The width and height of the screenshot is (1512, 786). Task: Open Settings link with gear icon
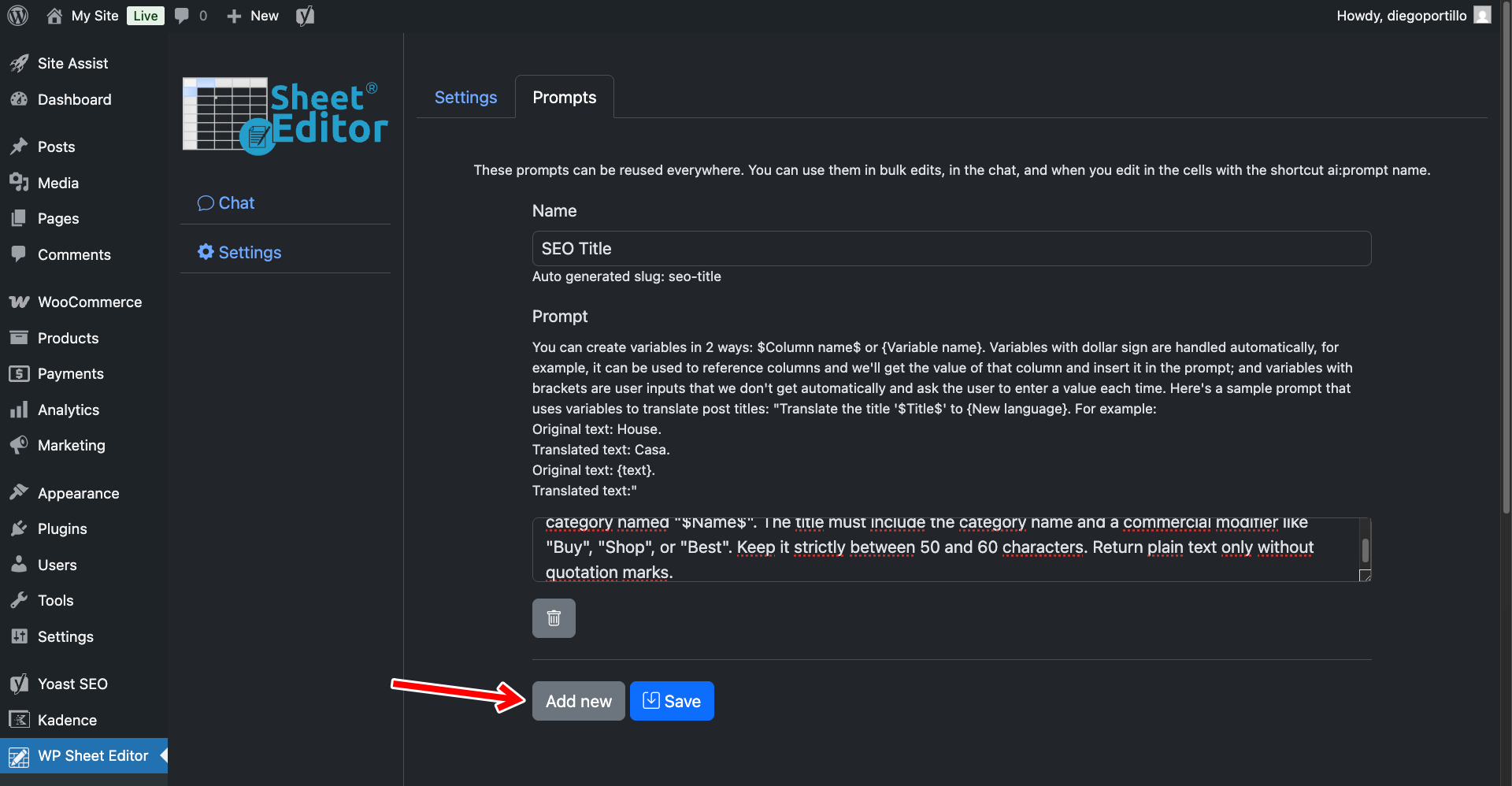click(239, 252)
